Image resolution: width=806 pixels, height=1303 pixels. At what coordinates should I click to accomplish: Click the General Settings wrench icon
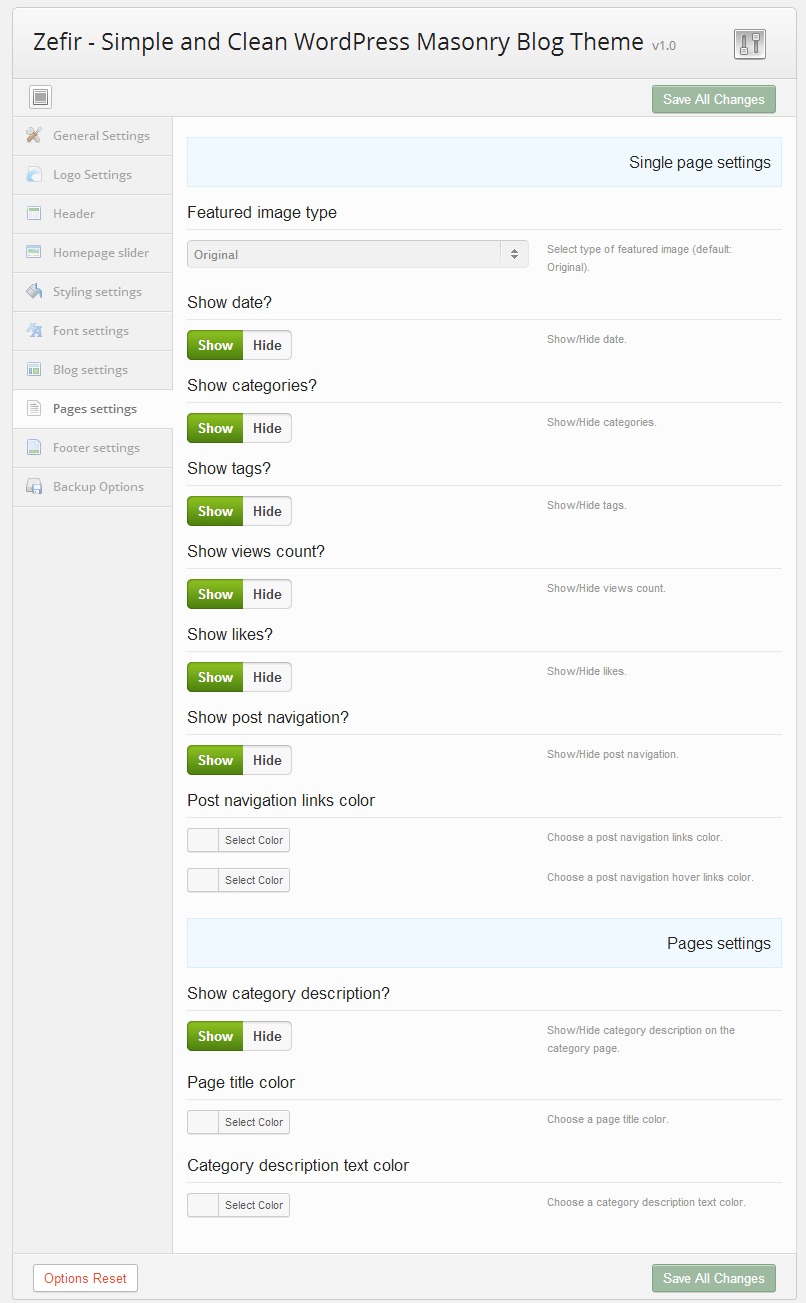point(34,135)
